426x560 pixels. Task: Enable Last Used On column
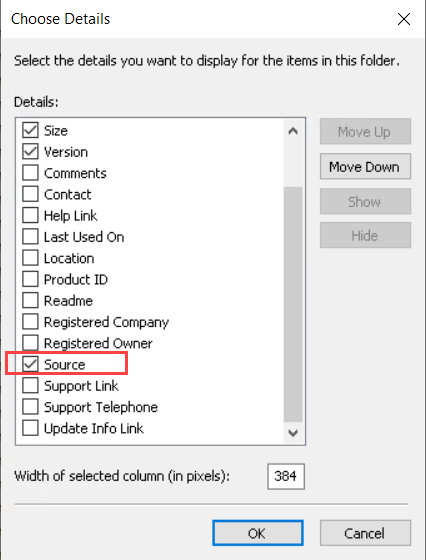(x=30, y=237)
